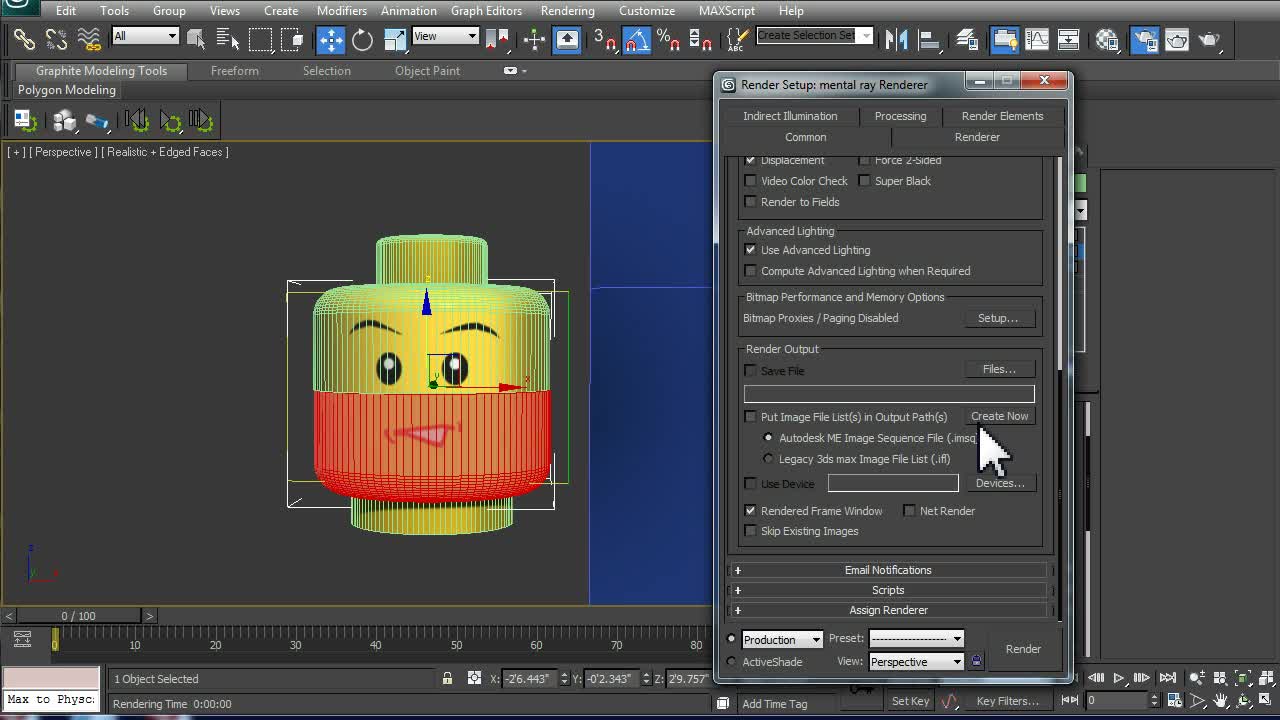Image resolution: width=1280 pixels, height=720 pixels.
Task: Expand the Assign Renderer rollout
Action: click(x=888, y=610)
